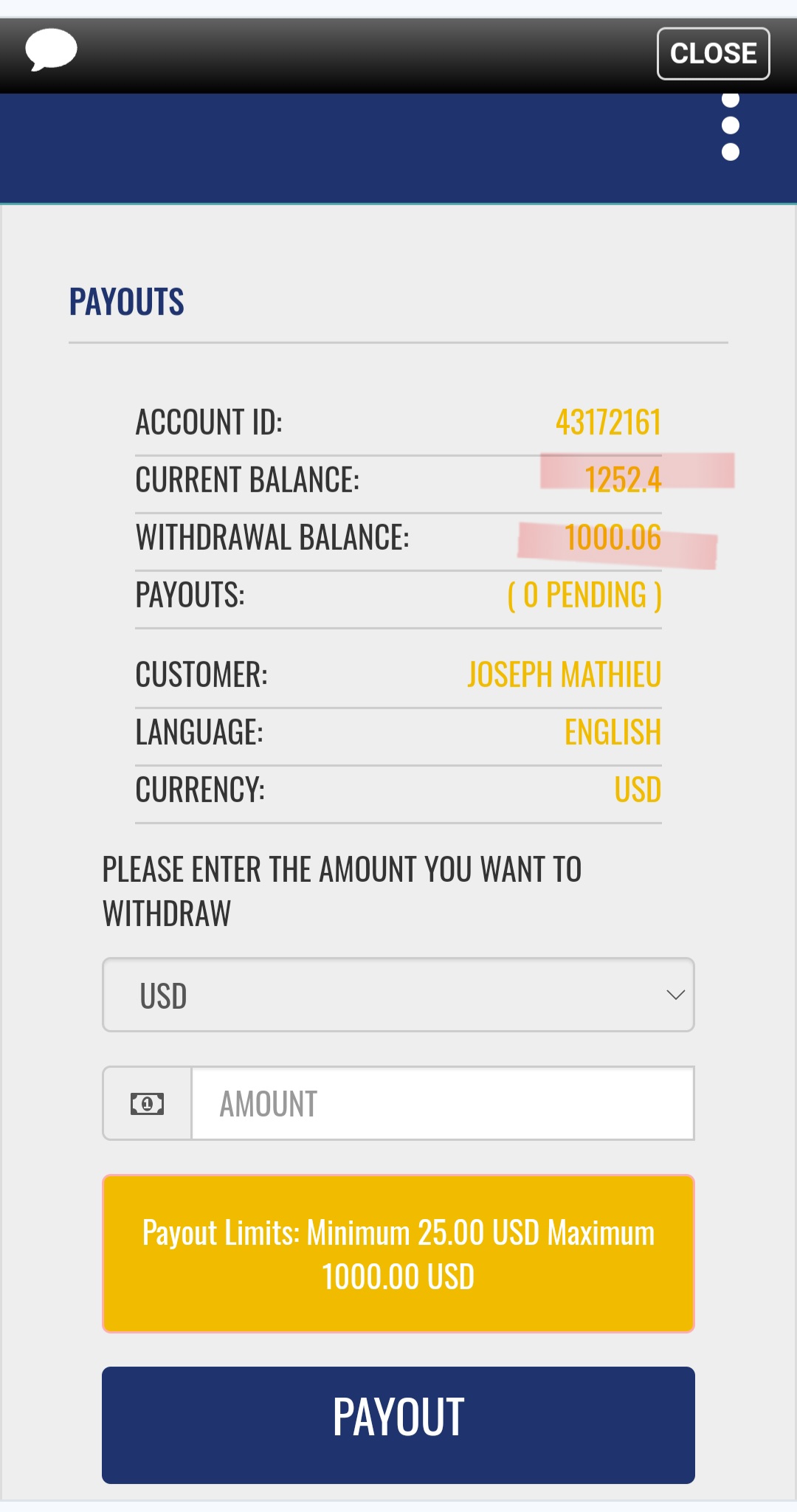Image resolution: width=797 pixels, height=1512 pixels.
Task: Click the customer name JOSEPH MATHIEU
Action: 565,674
